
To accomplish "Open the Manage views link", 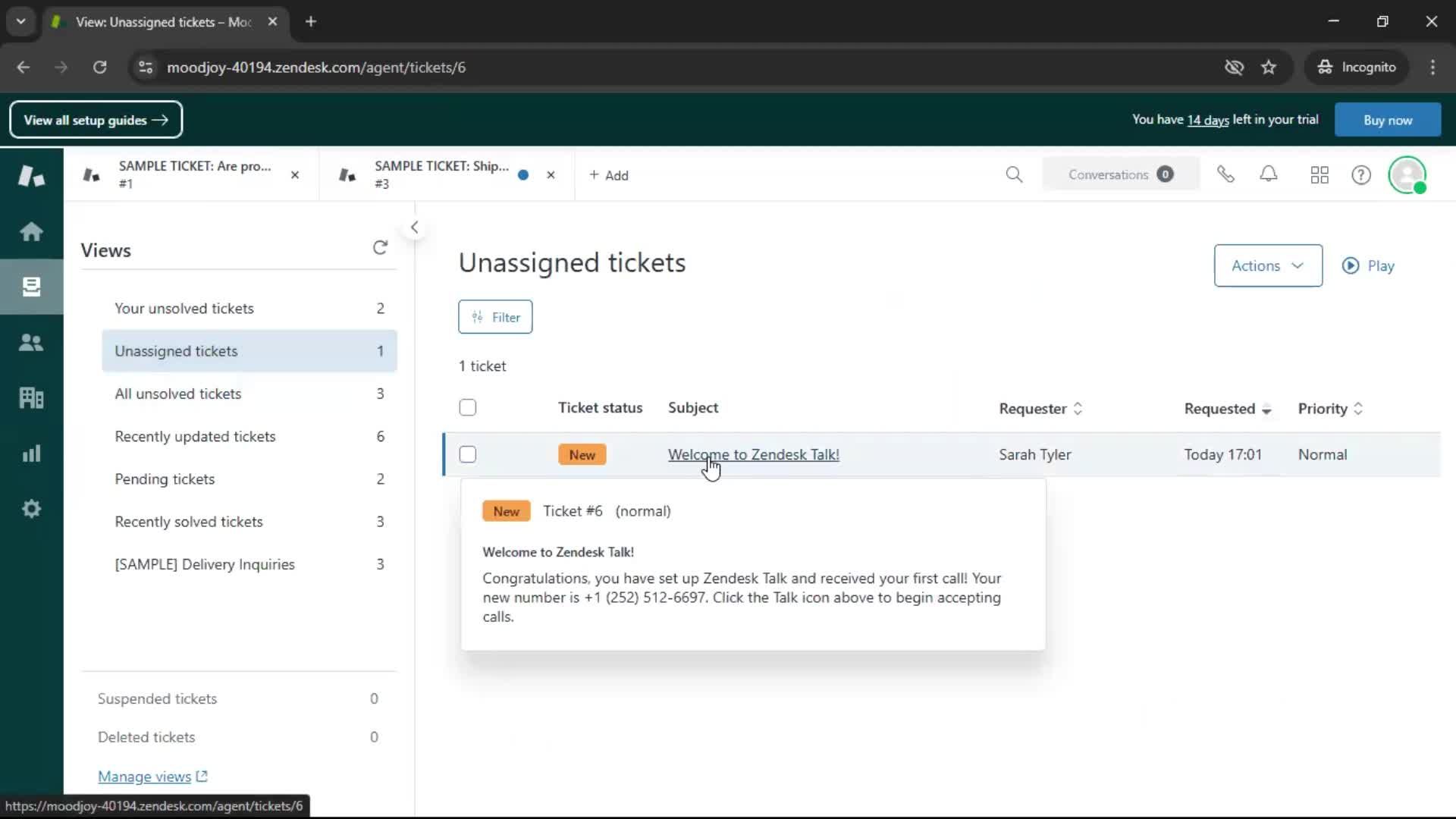I will [152, 777].
